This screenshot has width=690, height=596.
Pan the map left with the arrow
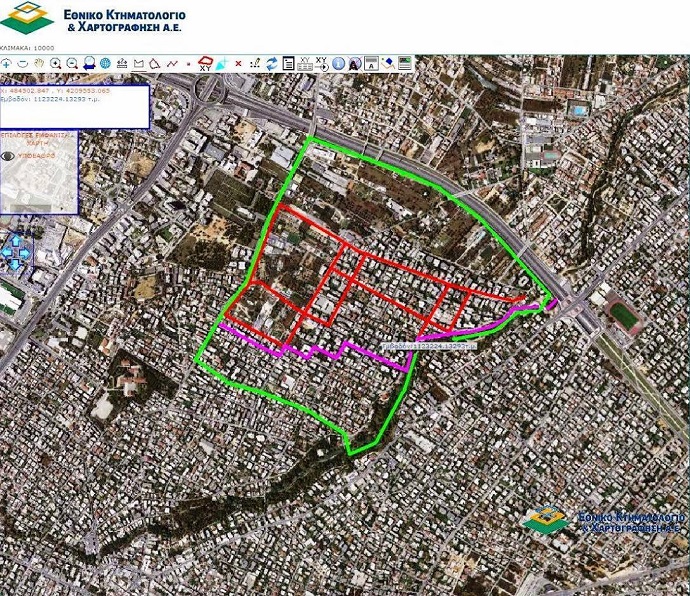pos(7,253)
